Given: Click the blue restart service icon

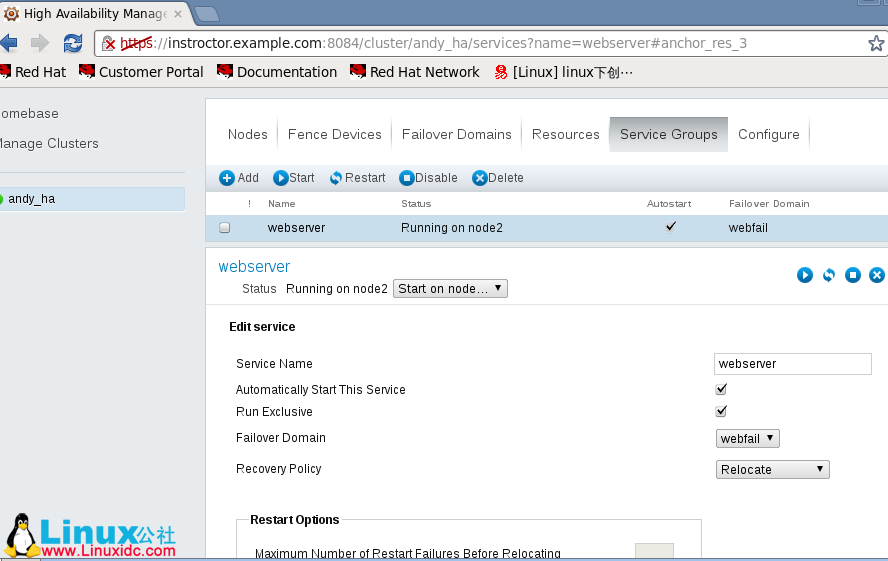Looking at the screenshot, I should pos(829,275).
